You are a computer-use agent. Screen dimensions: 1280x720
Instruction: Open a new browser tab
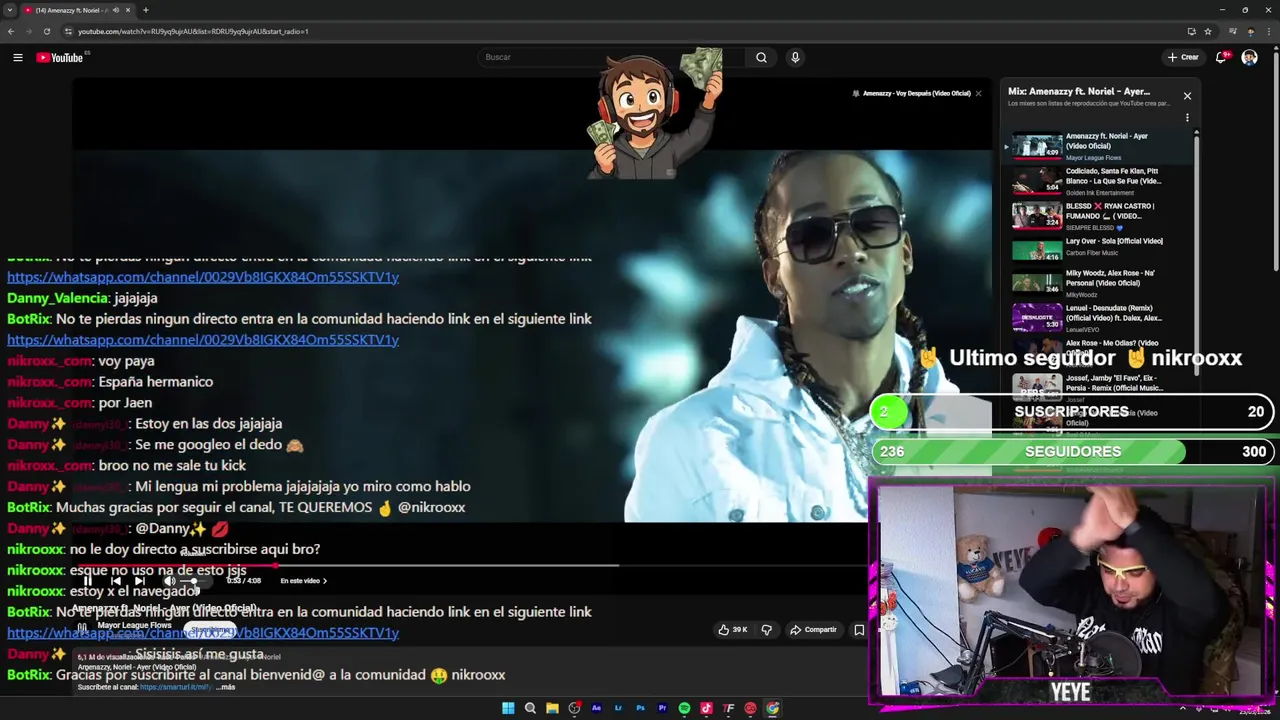click(x=146, y=10)
